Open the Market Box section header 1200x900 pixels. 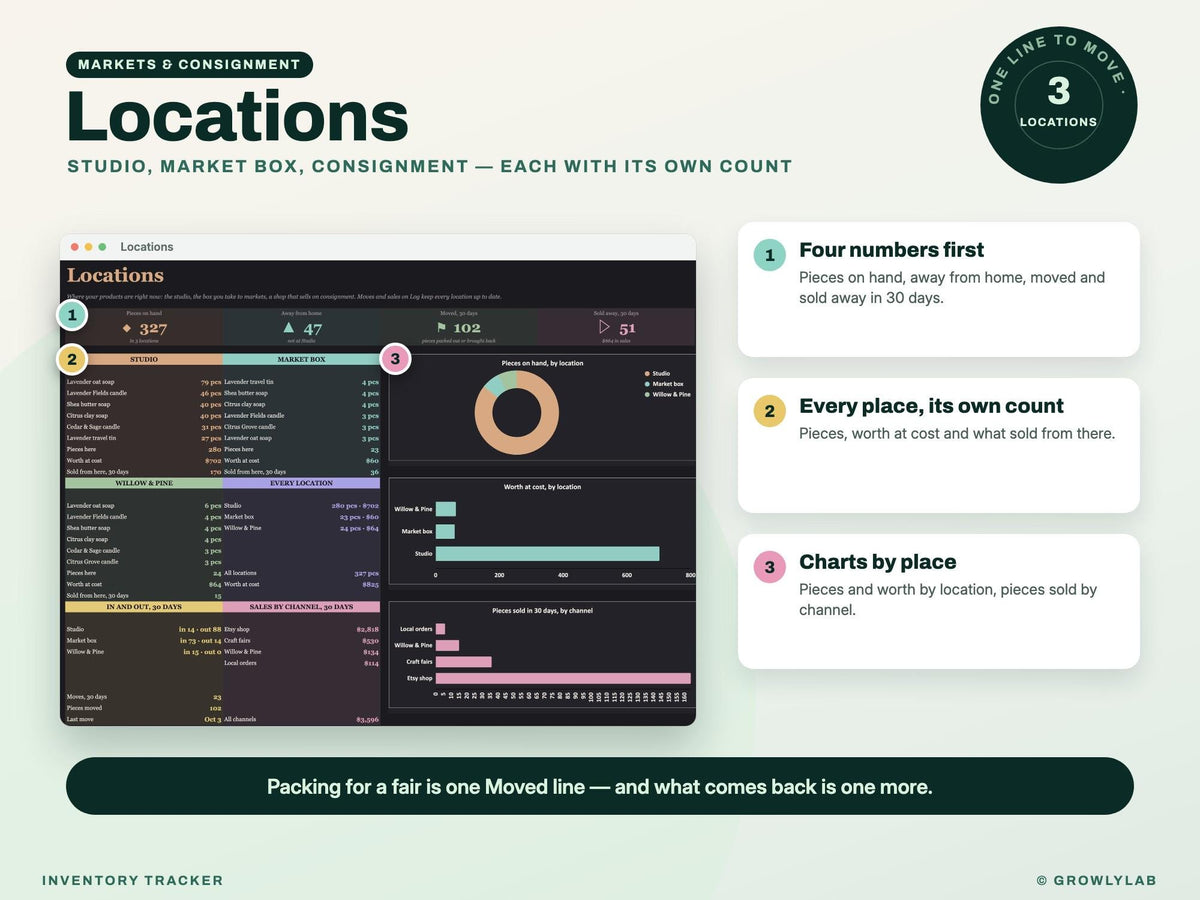coord(301,359)
